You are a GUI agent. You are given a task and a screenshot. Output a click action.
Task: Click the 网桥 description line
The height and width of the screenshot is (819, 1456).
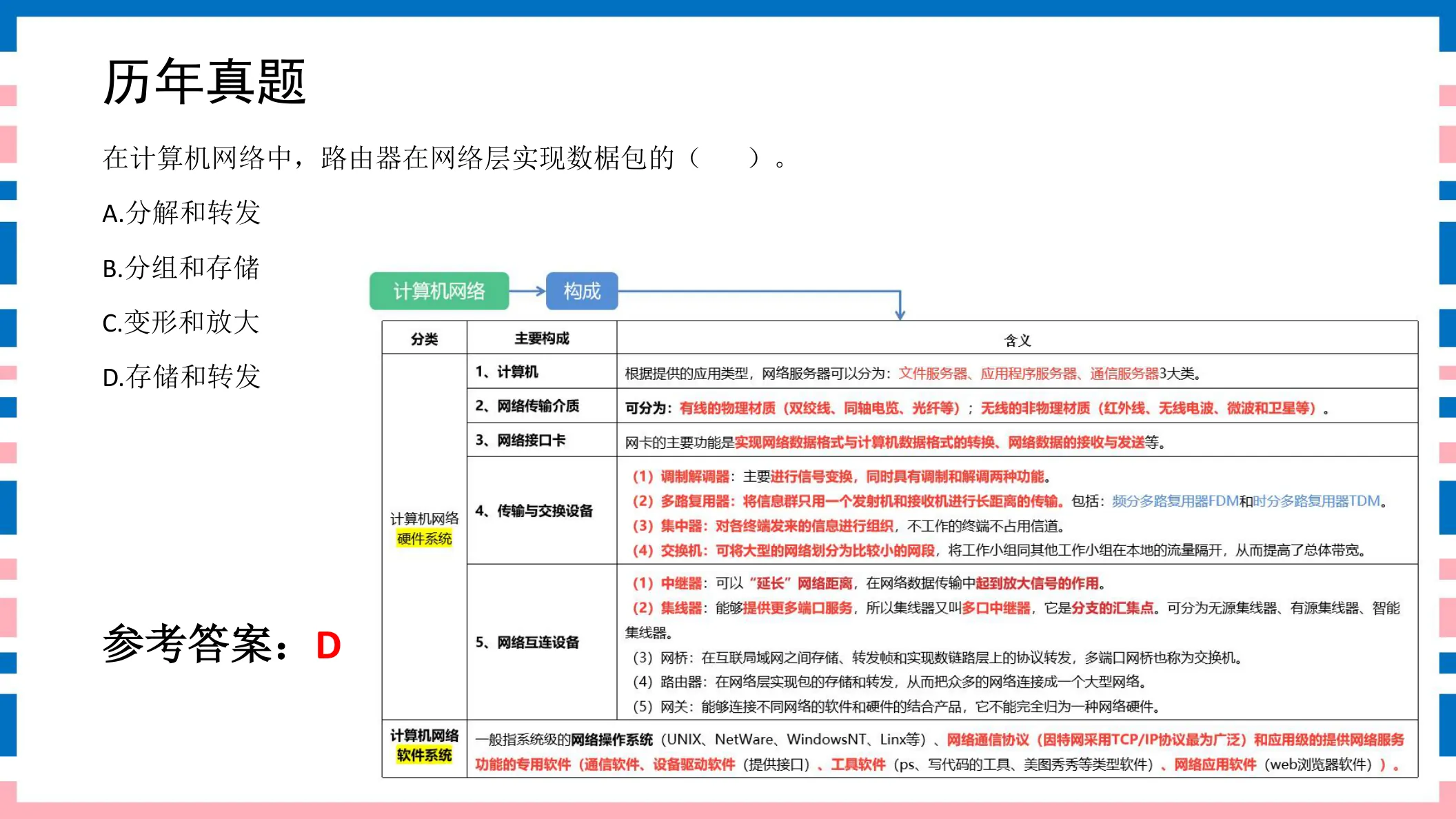pyautogui.click(x=938, y=658)
